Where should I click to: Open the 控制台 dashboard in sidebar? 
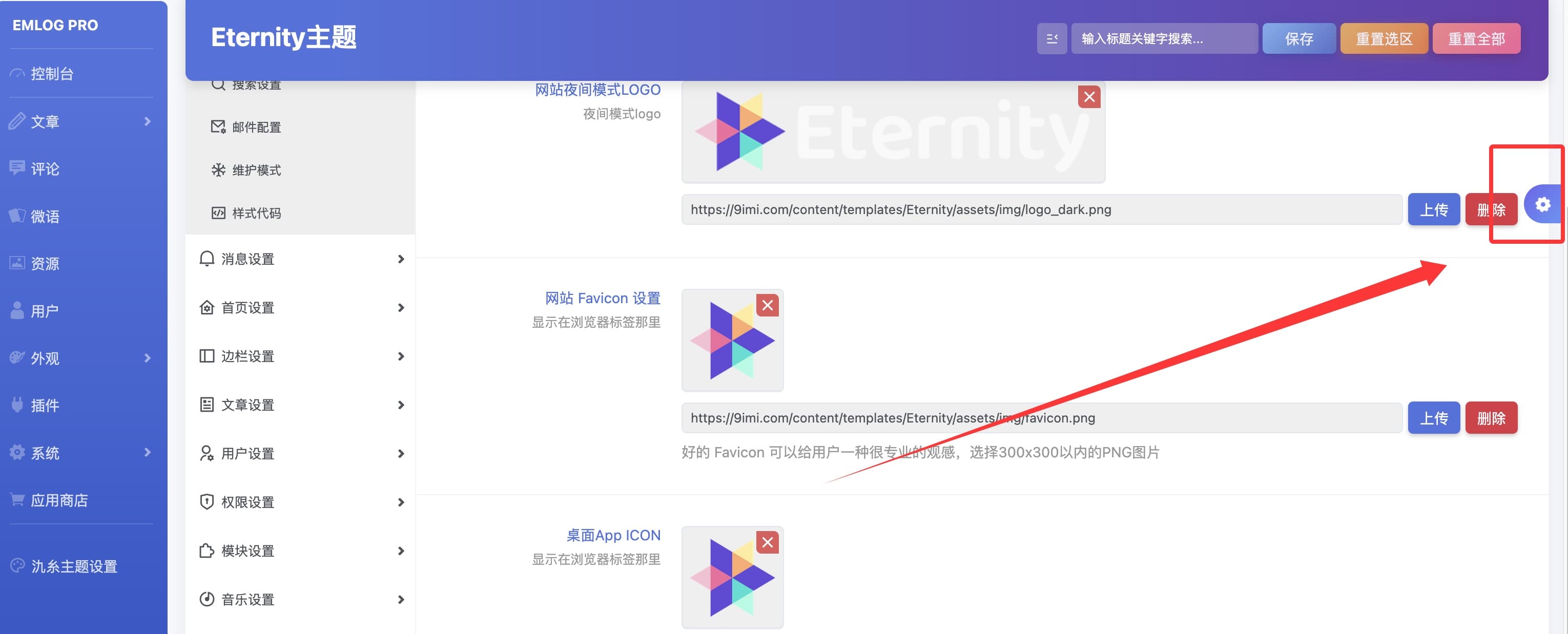click(x=52, y=74)
